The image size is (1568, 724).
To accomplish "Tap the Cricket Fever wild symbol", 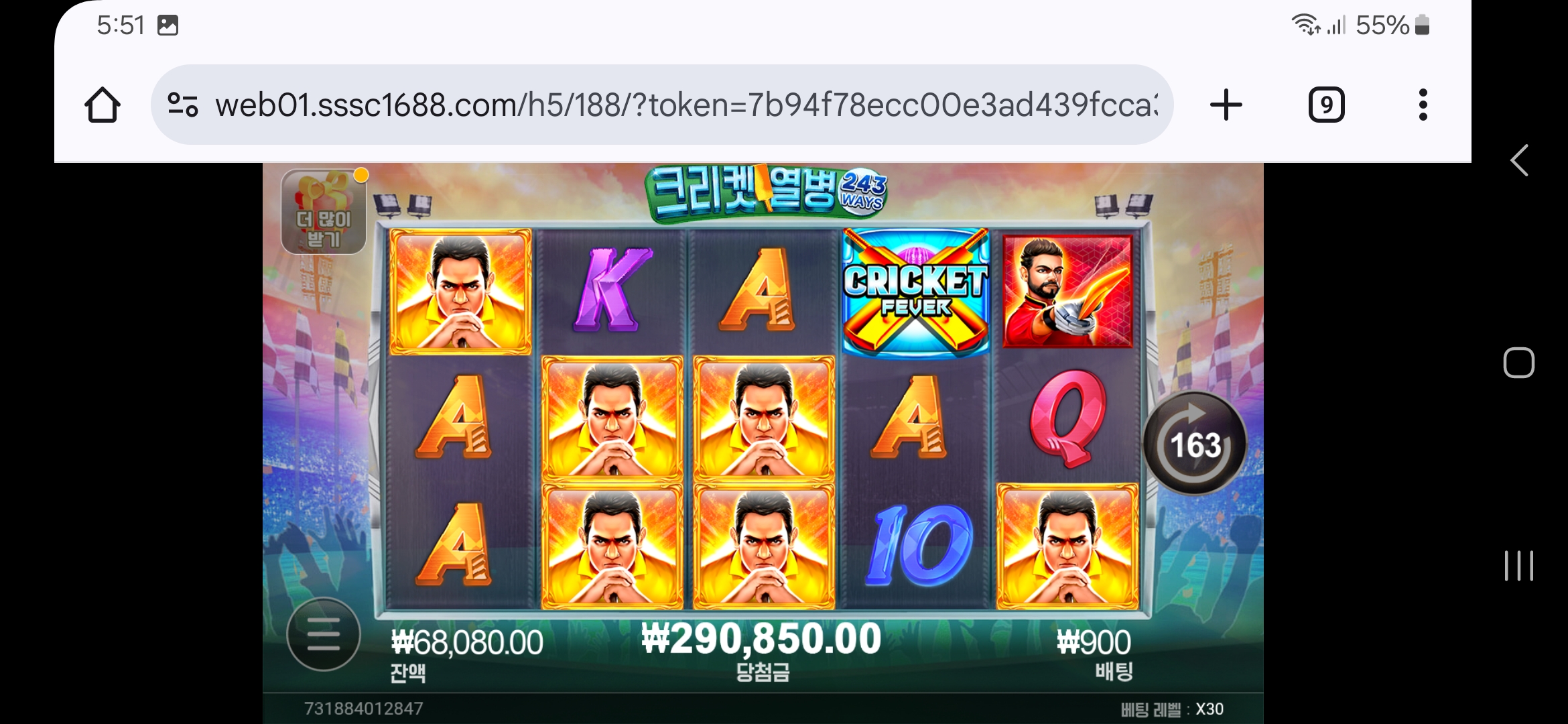I will tap(915, 291).
